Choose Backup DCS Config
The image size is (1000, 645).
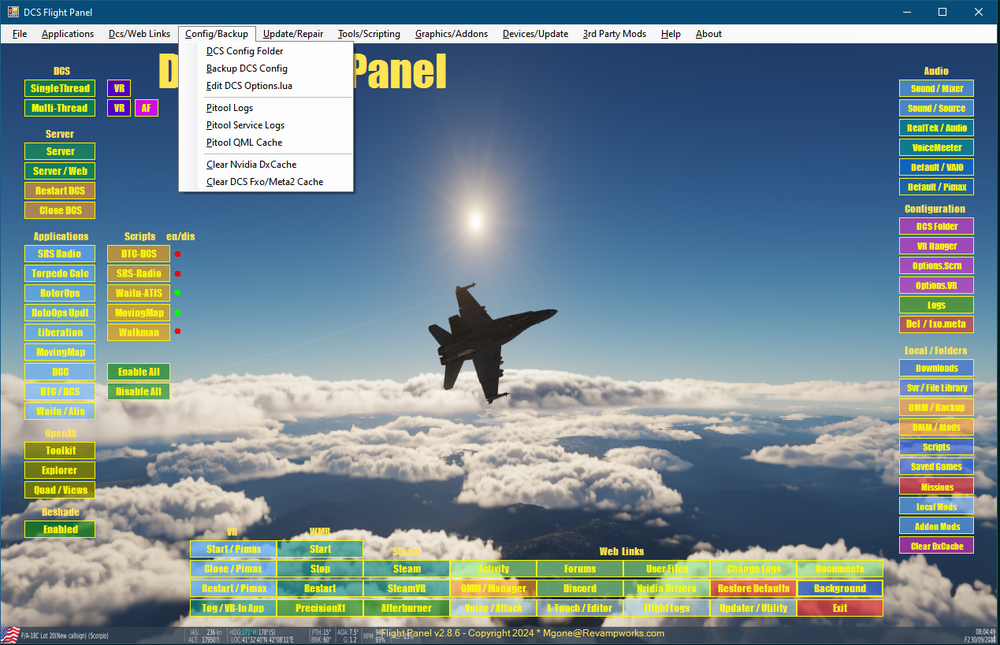click(x=266, y=68)
